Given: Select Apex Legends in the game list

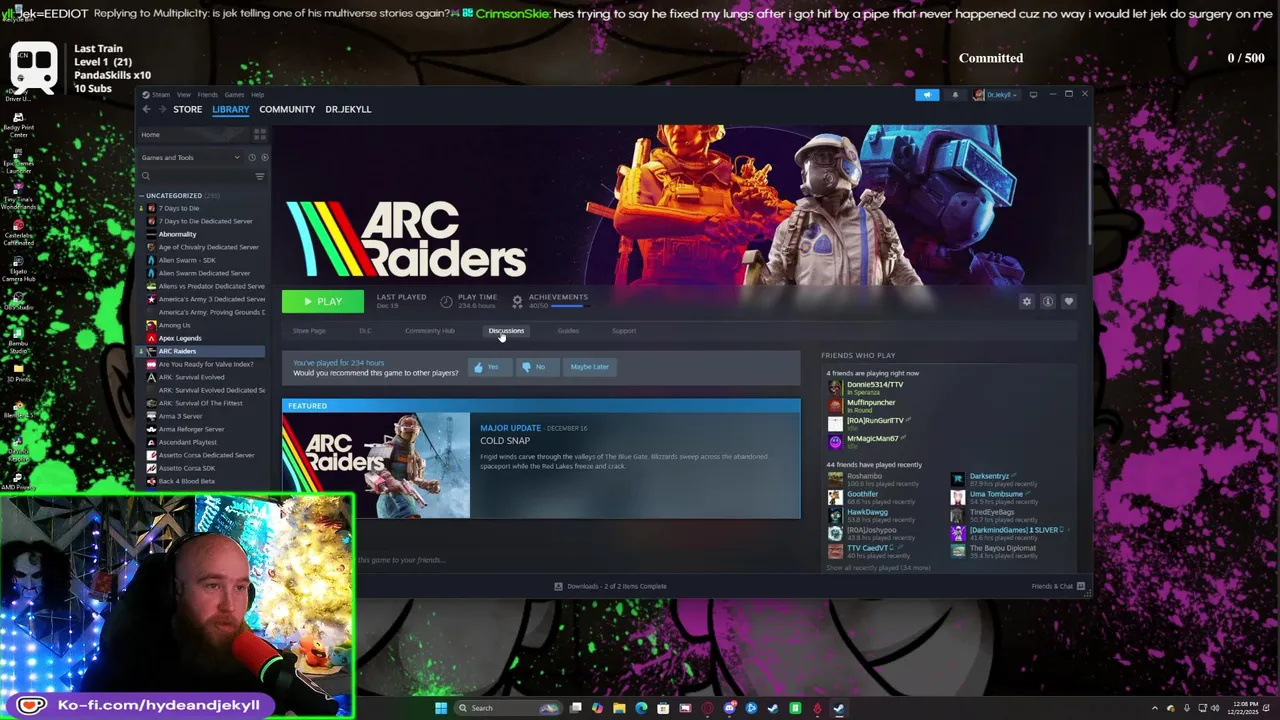Looking at the screenshot, I should pos(179,338).
